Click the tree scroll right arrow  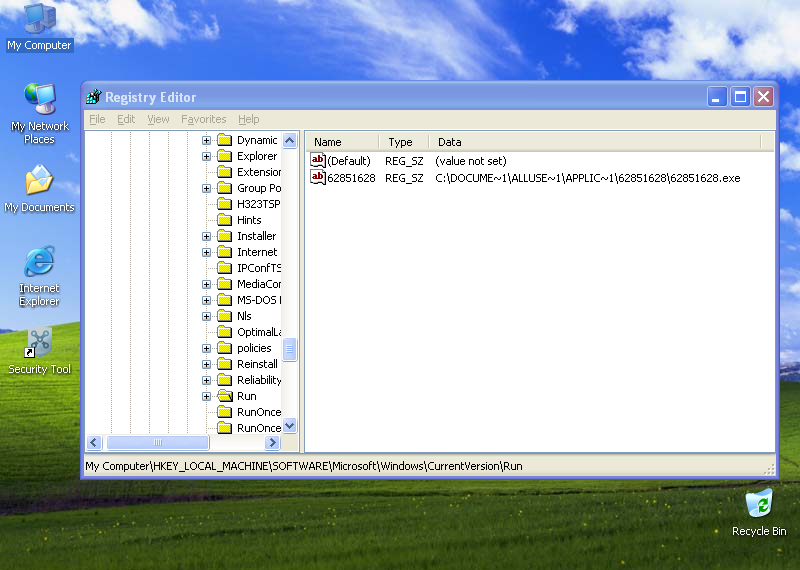coord(272,442)
